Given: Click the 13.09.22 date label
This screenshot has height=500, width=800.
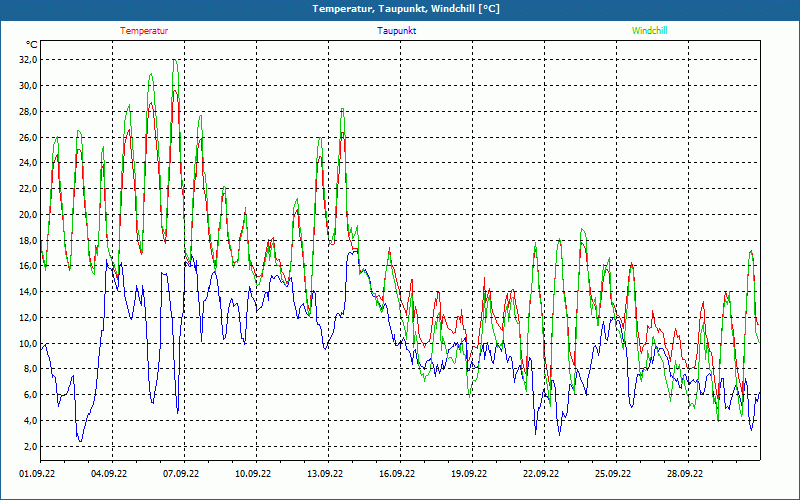Looking at the screenshot, I should [325, 474].
